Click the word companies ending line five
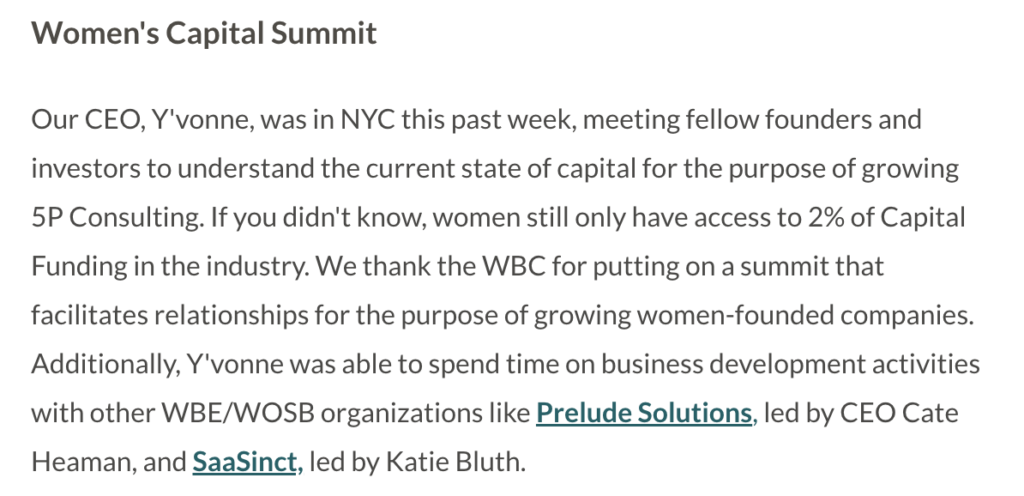 tap(907, 317)
